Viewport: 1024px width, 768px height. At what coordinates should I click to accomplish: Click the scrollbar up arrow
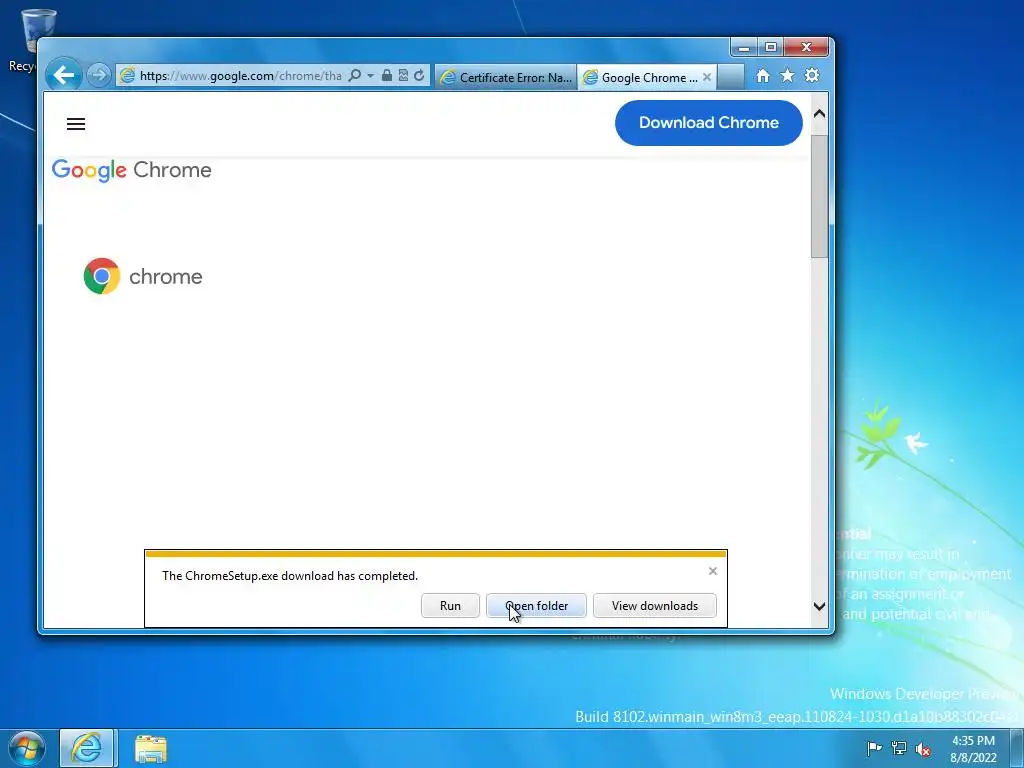820,114
